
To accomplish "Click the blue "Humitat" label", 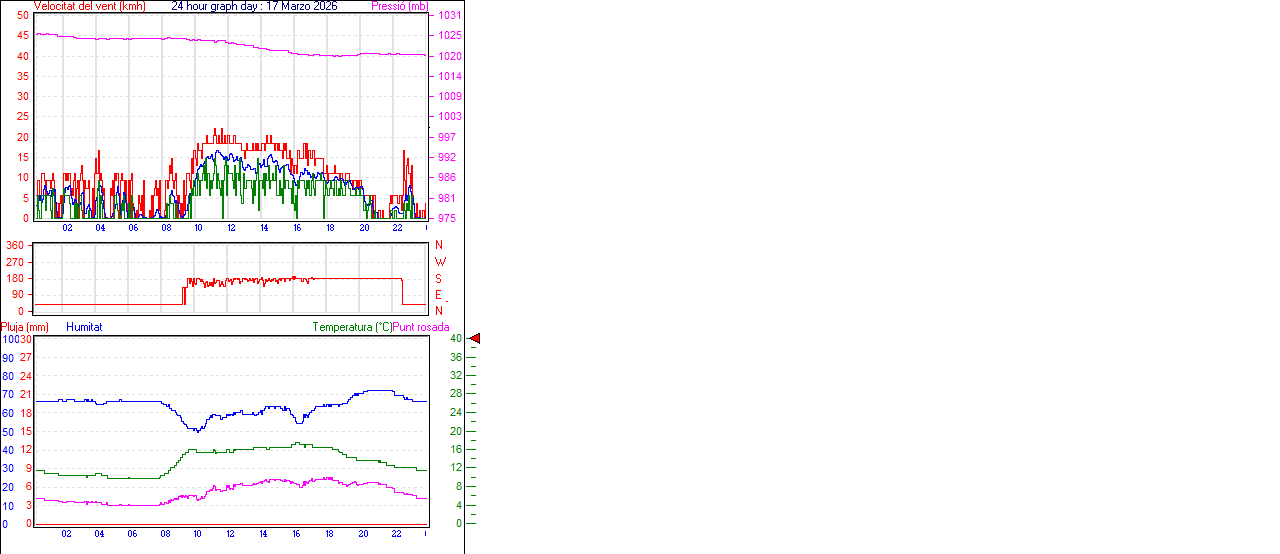I will point(84,327).
